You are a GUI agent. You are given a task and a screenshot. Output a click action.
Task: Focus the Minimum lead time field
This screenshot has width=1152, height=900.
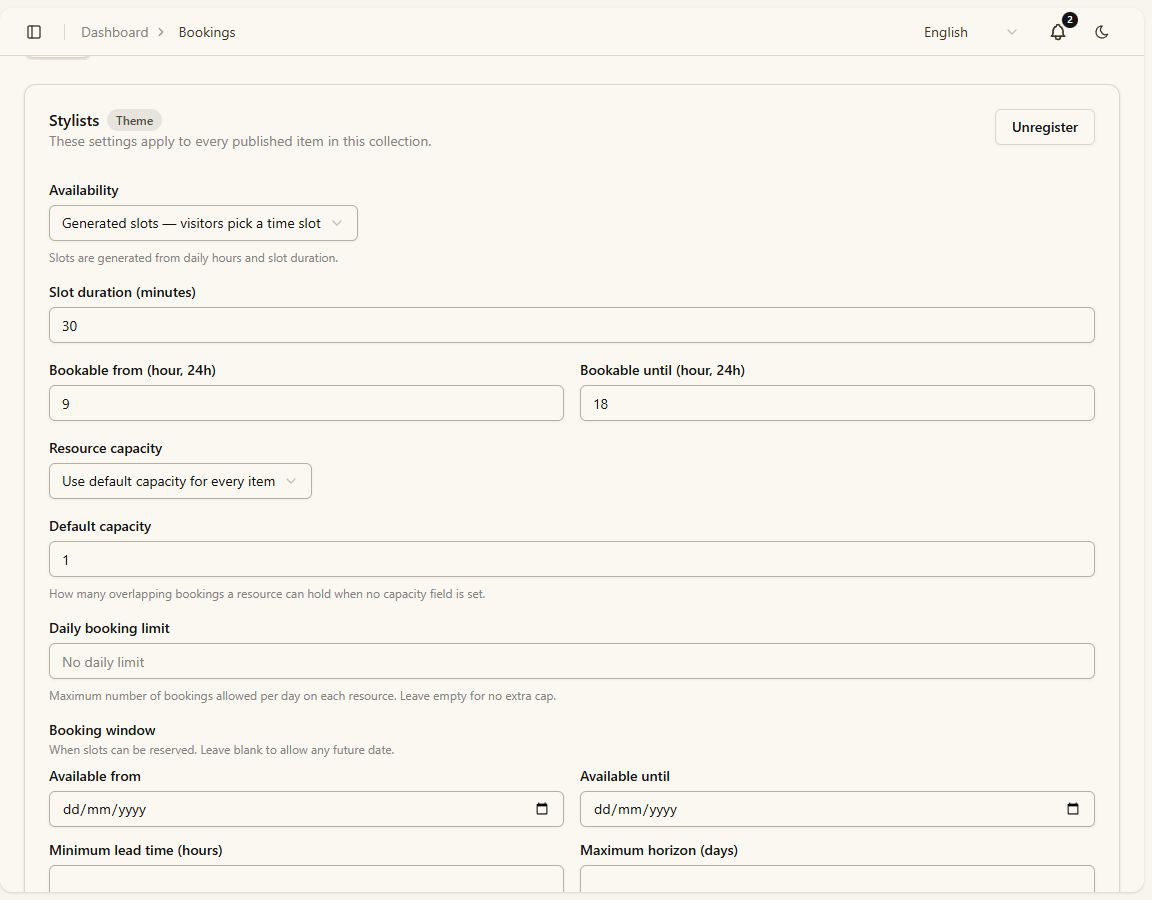306,879
